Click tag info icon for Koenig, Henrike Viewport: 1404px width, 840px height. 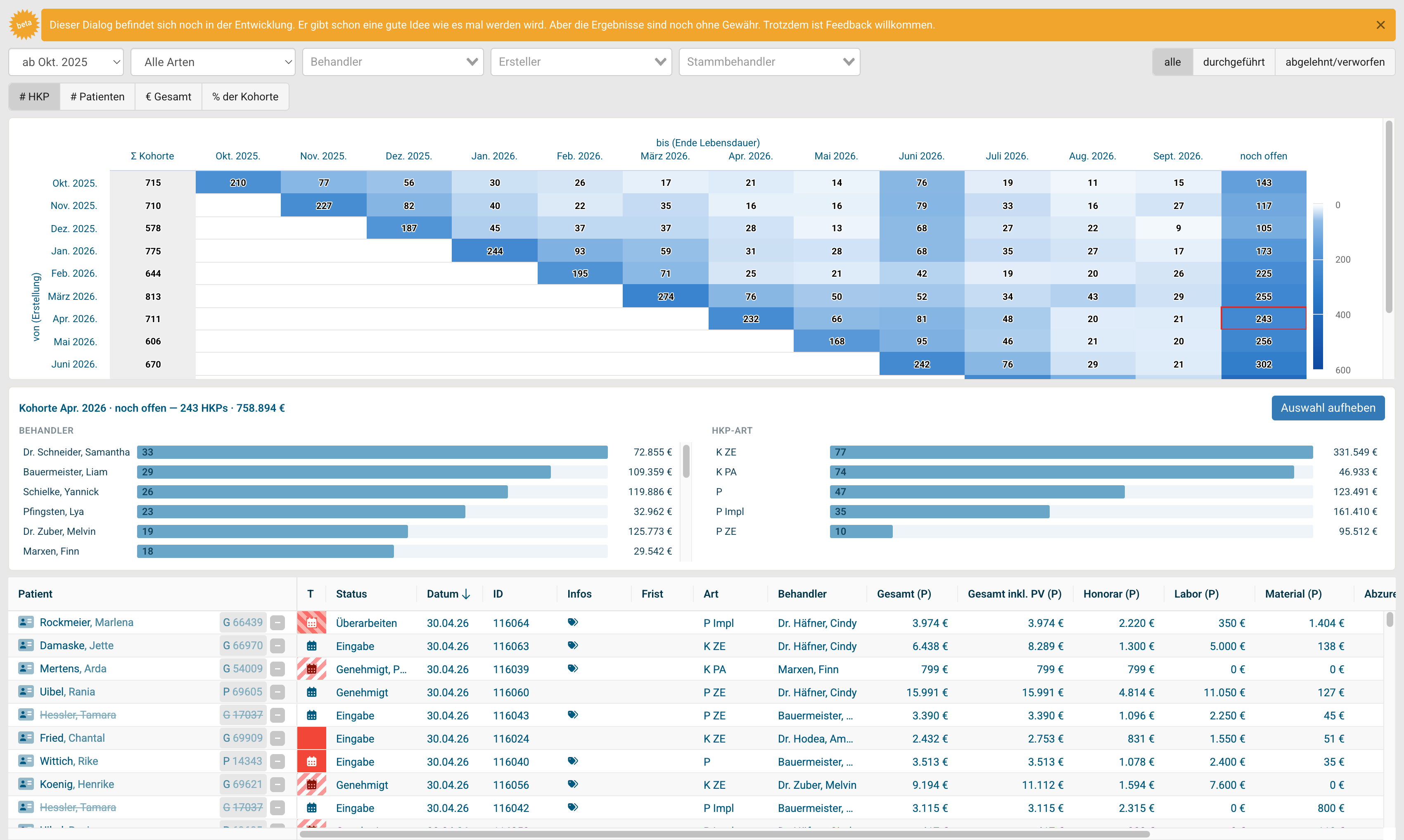tap(573, 784)
